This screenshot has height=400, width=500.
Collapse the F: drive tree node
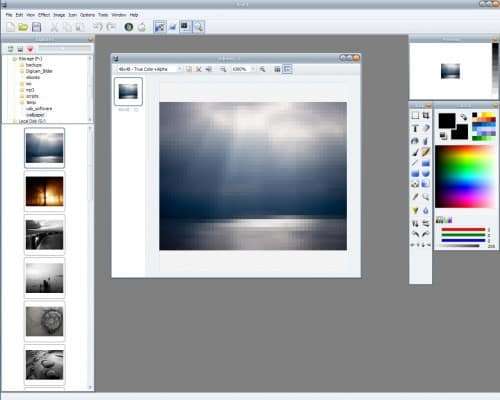pos(14,59)
